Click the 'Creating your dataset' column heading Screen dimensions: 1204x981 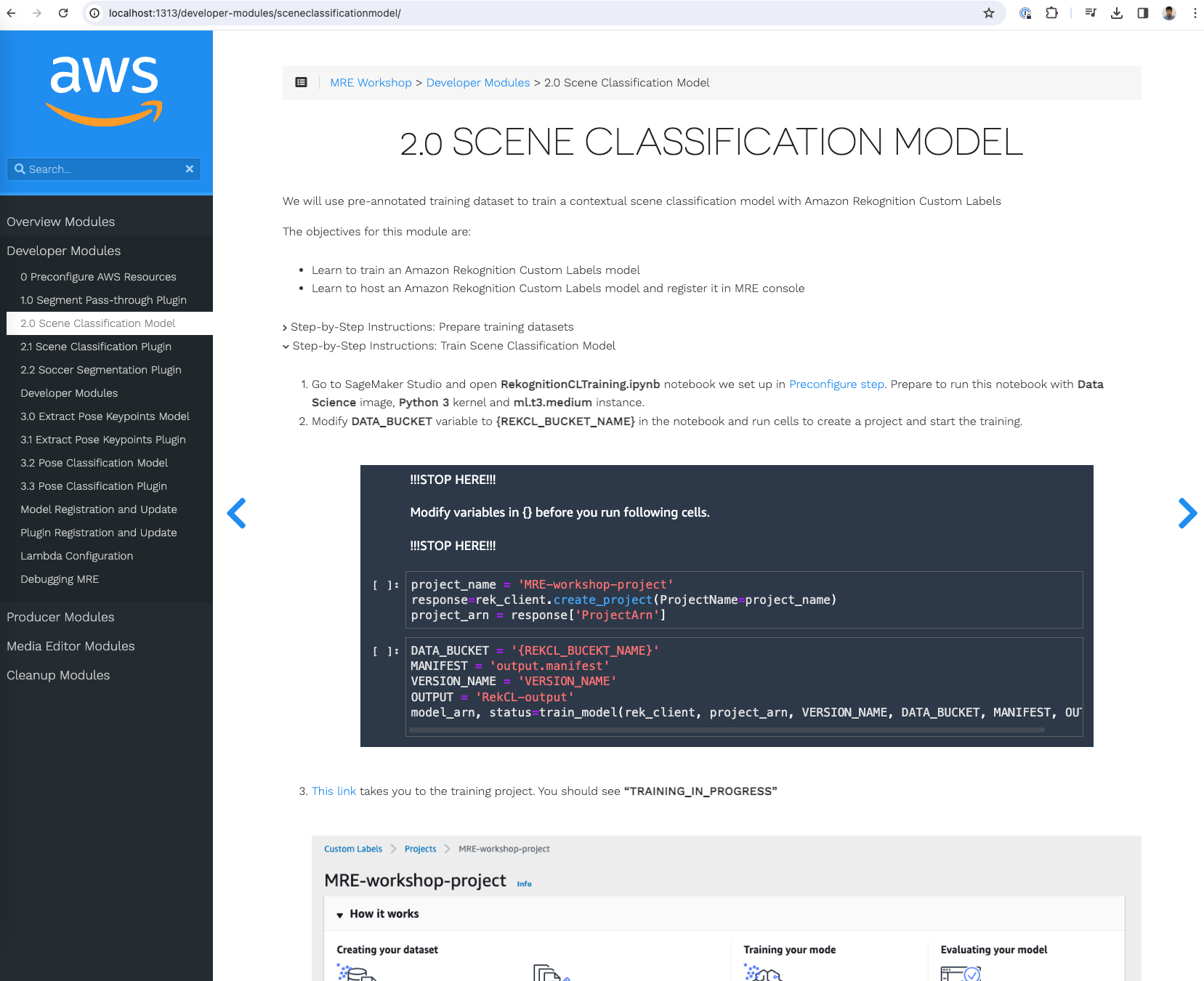tap(387, 950)
